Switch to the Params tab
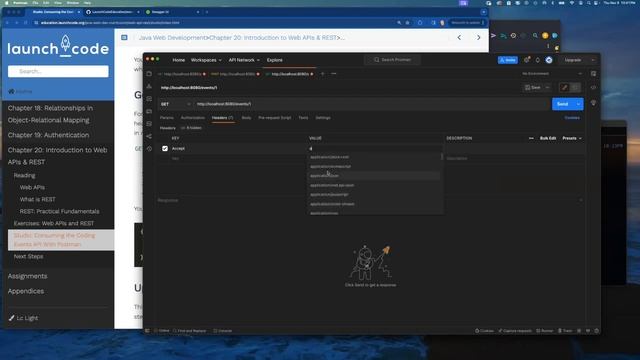The height and width of the screenshot is (360, 640). click(x=167, y=118)
